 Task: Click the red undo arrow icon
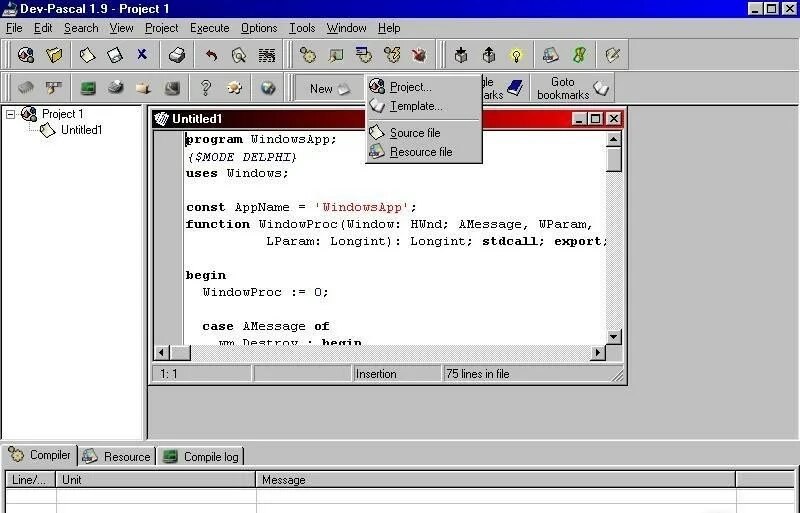coord(211,55)
